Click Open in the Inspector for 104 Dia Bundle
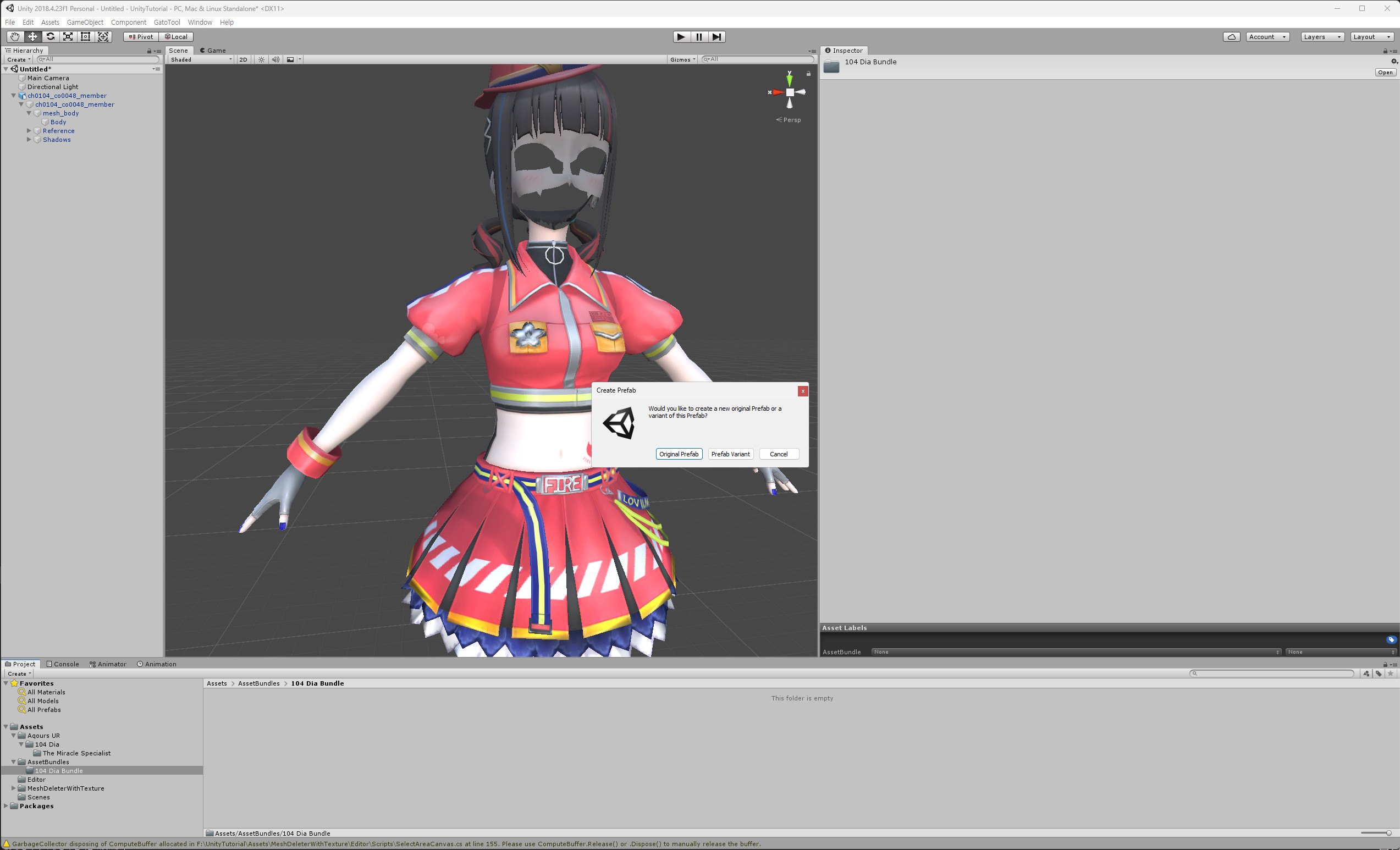The image size is (1400, 850). pos(1385,71)
